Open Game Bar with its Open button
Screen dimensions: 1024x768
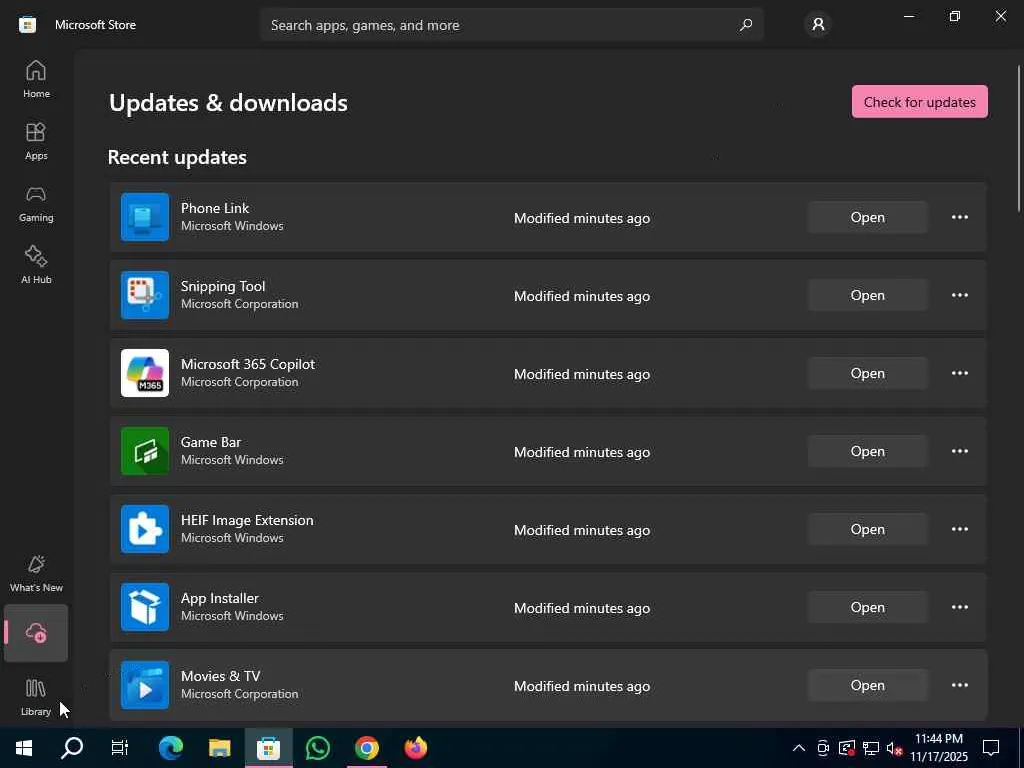click(x=867, y=451)
